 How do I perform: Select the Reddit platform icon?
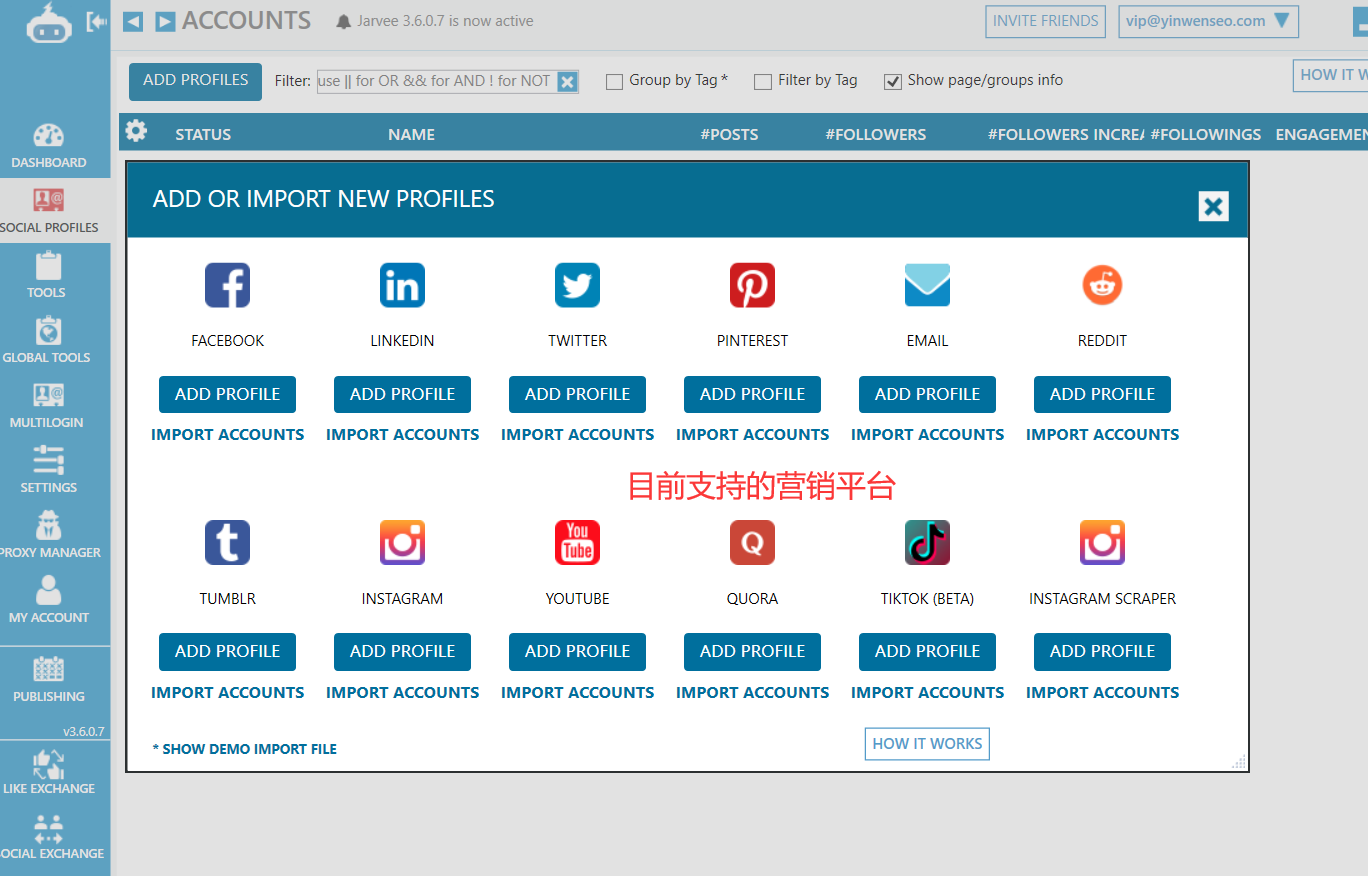click(1102, 285)
